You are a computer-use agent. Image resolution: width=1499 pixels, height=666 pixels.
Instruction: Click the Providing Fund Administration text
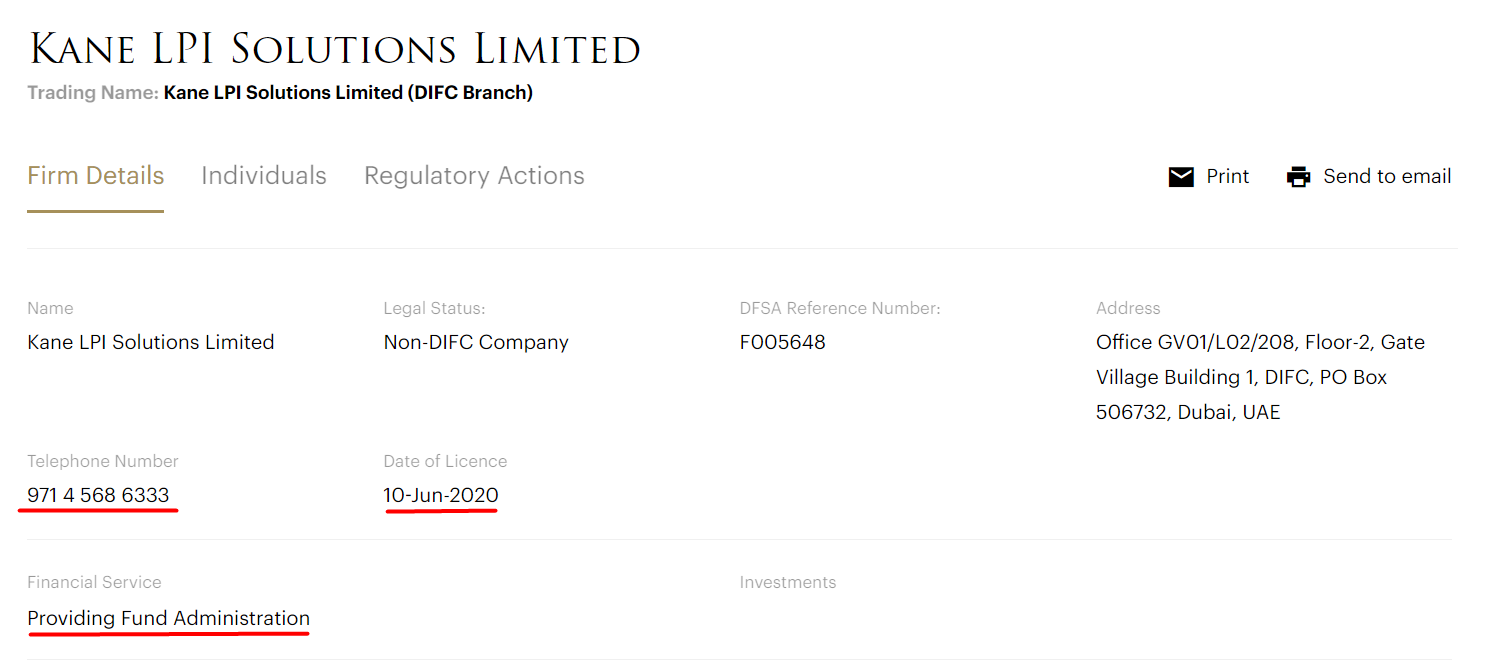(168, 618)
